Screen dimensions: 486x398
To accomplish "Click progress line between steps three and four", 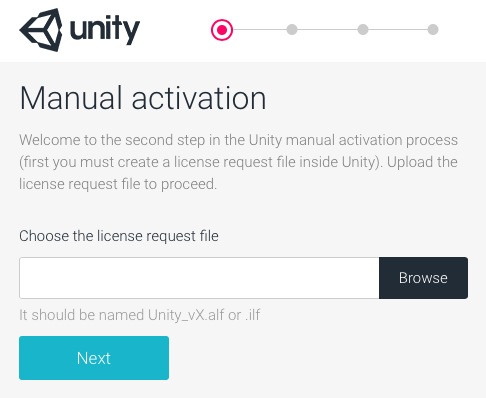I will coord(398,29).
